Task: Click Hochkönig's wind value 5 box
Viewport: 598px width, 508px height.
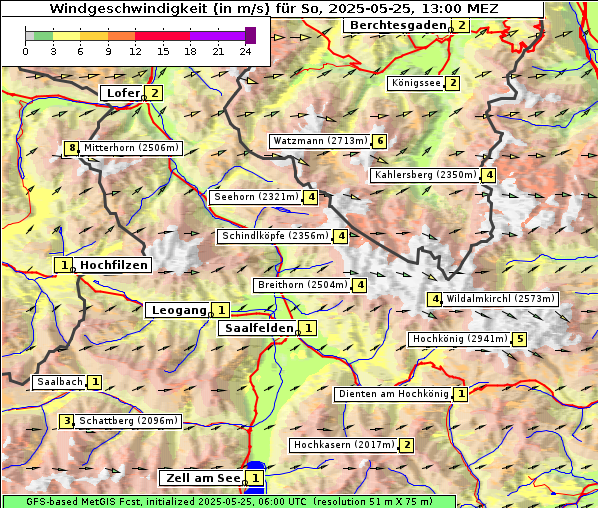Action: [x=519, y=339]
